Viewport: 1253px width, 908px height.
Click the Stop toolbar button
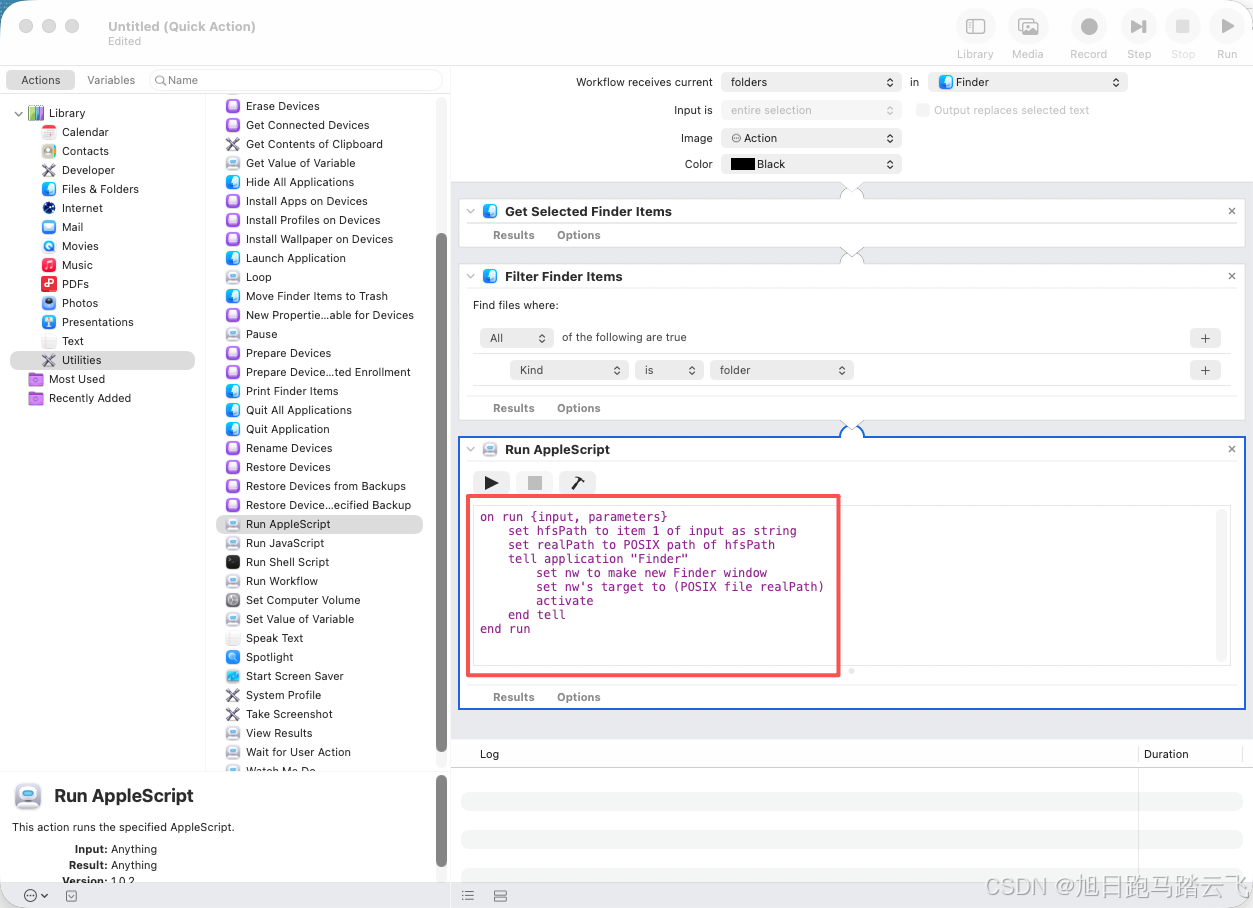pyautogui.click(x=1183, y=27)
